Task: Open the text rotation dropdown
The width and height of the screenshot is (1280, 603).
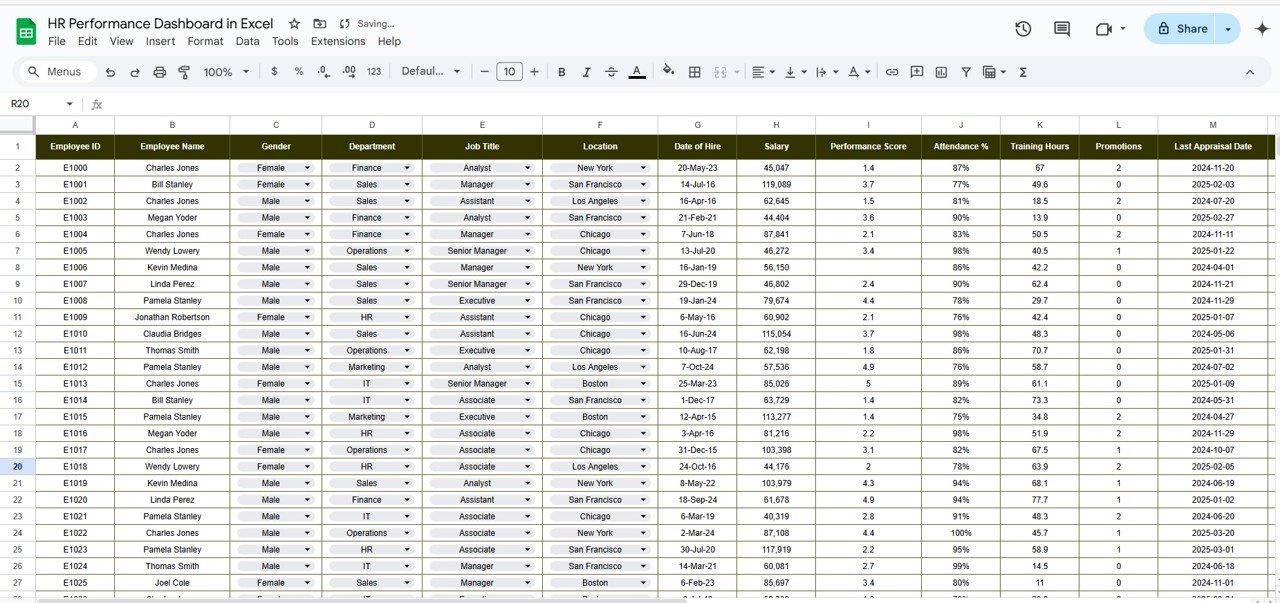Action: [858, 72]
